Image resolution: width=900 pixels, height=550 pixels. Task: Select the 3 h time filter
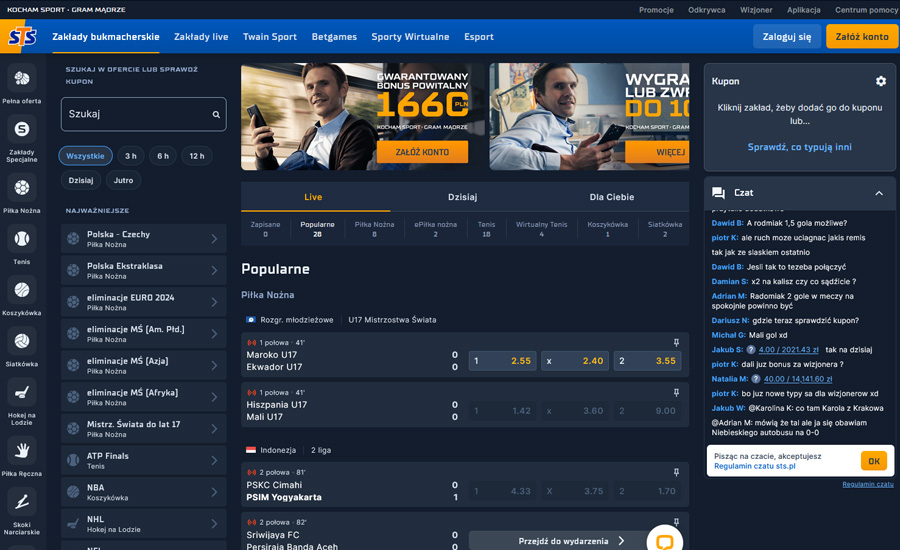(x=131, y=156)
